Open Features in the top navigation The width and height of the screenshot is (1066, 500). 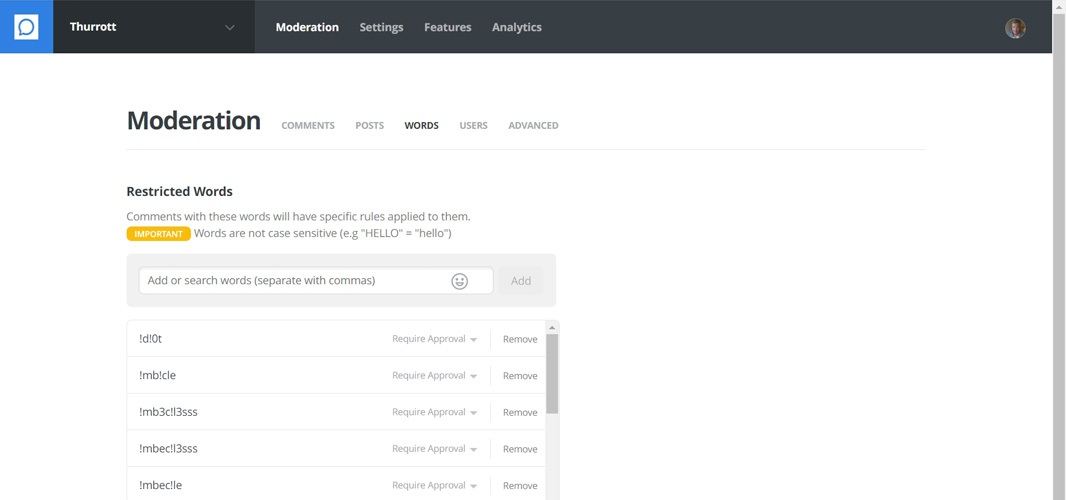point(447,27)
